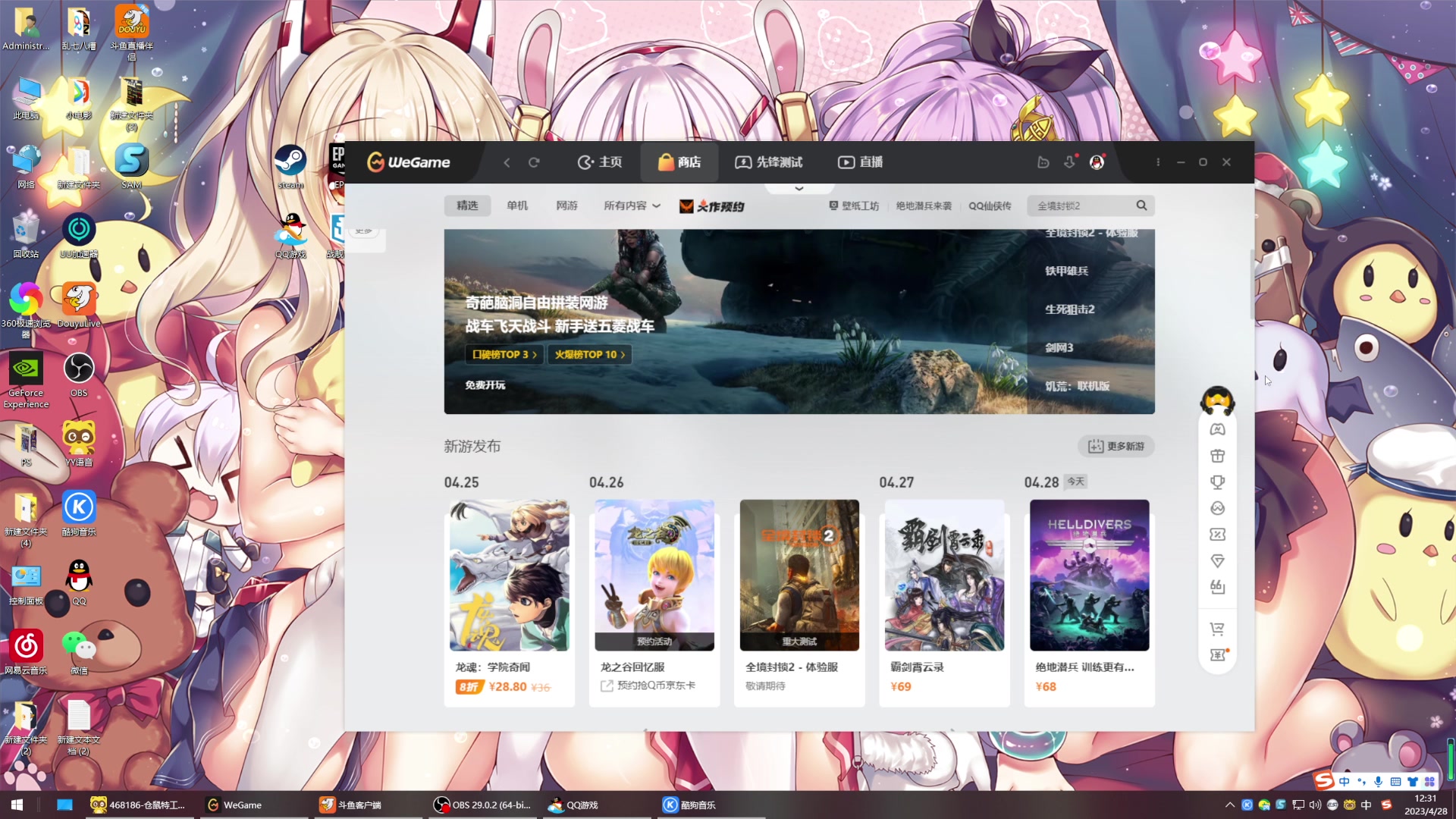Open the gift box icon in sidebar
This screenshot has width=1456, height=819.
pos(1217,456)
